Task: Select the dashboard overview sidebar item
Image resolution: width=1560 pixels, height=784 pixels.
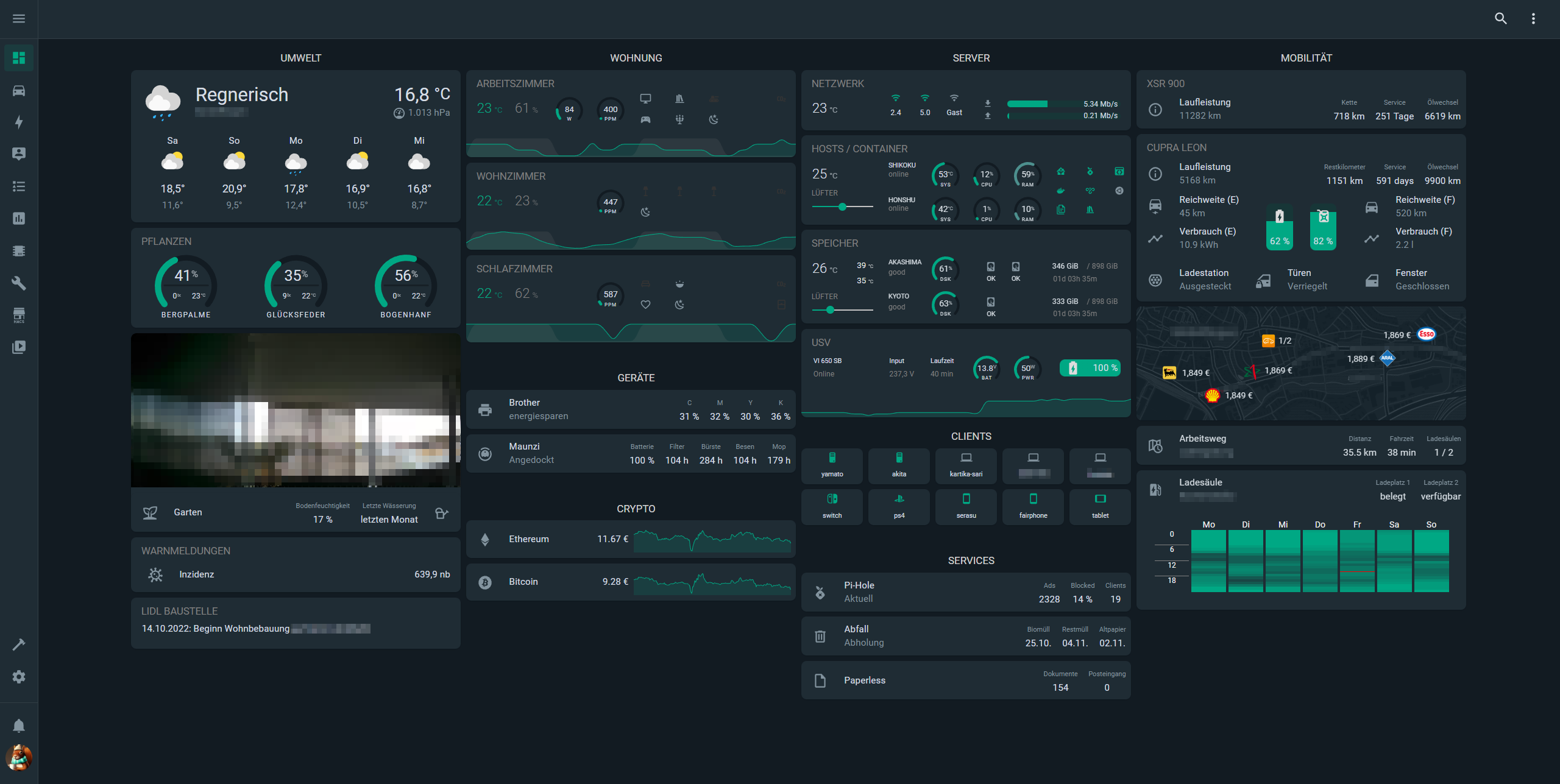Action: pyautogui.click(x=19, y=58)
